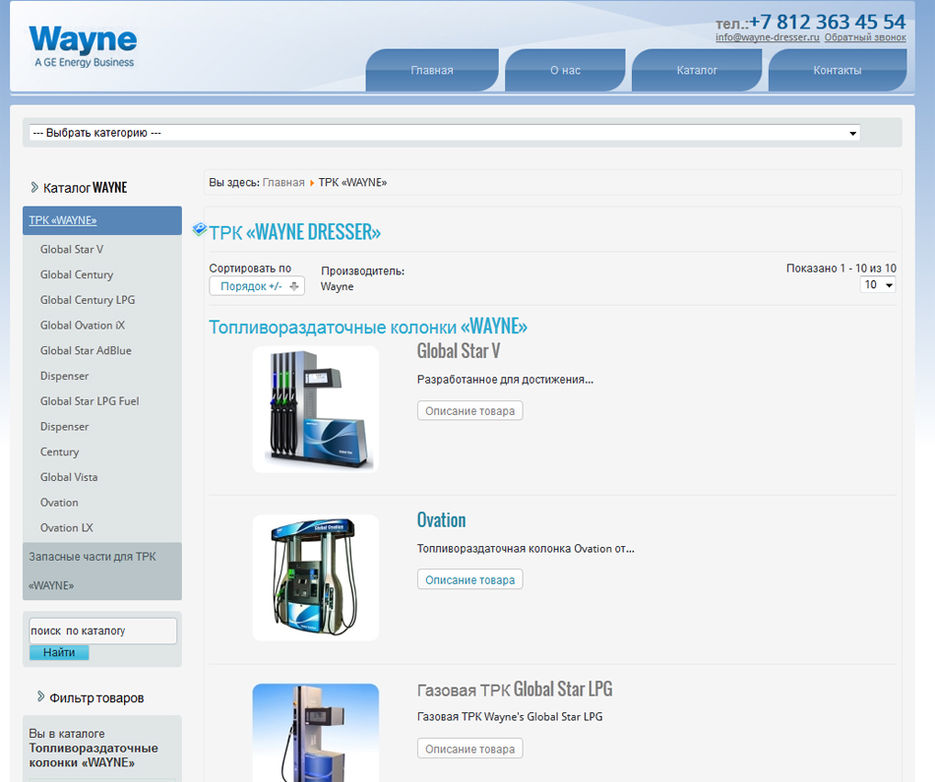Open Запасные части для ТРК «WAYNE» category
The image size is (935, 782).
pos(102,571)
